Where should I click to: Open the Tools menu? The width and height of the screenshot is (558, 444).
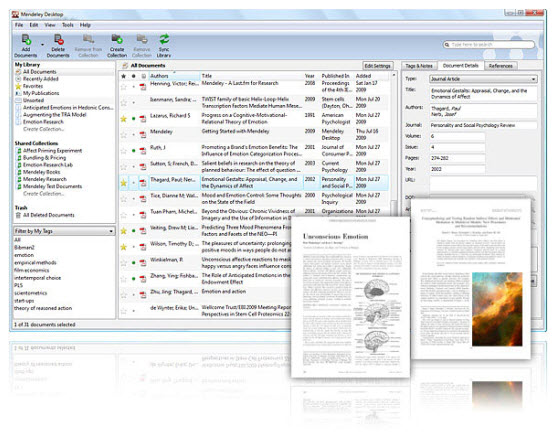tap(68, 25)
